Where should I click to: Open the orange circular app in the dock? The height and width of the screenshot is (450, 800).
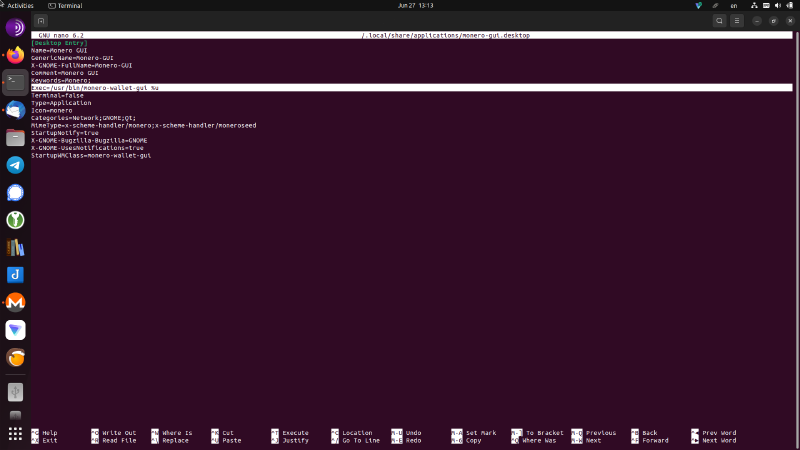[15, 358]
